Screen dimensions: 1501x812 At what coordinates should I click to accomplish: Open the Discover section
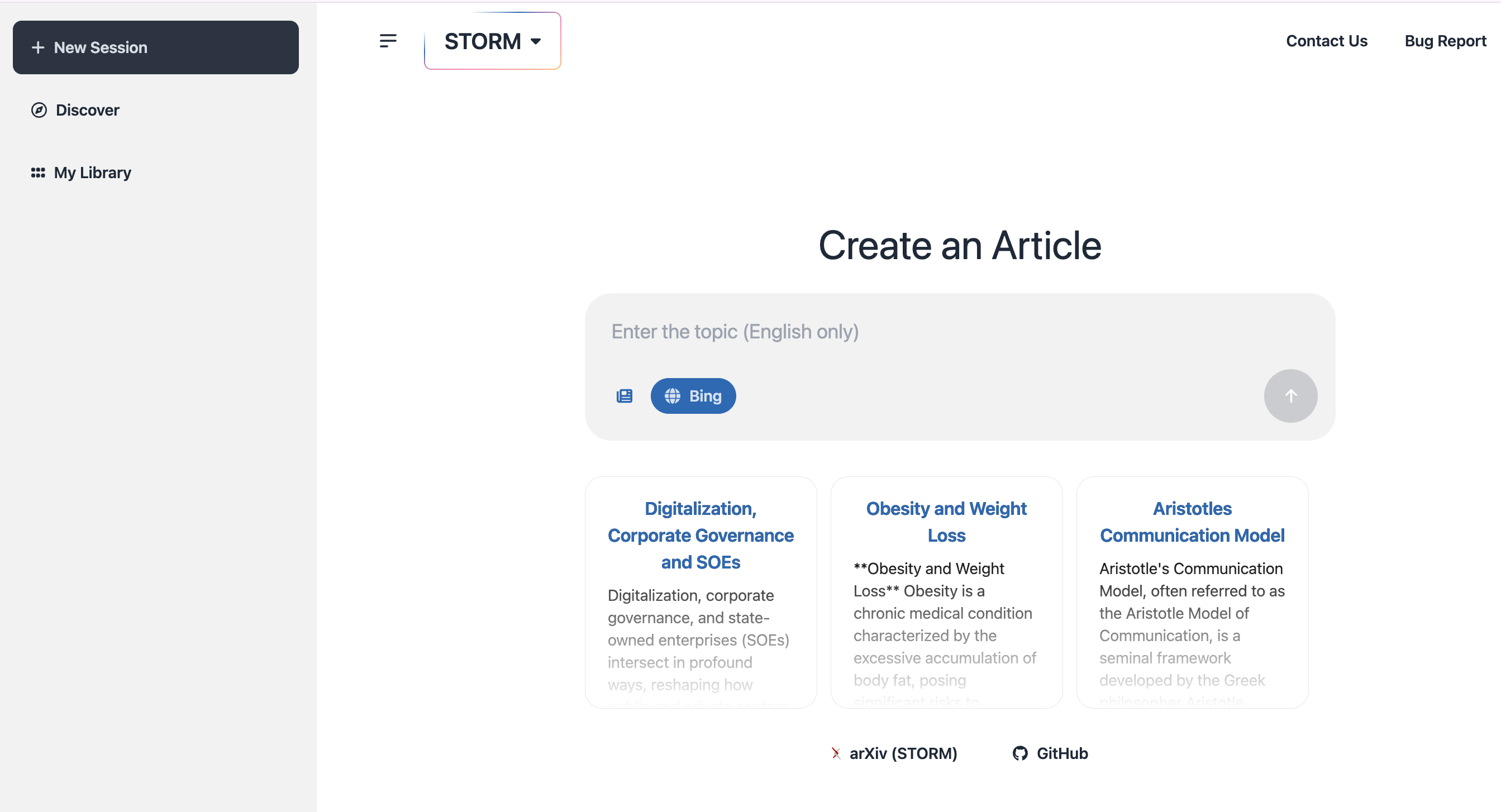(87, 110)
